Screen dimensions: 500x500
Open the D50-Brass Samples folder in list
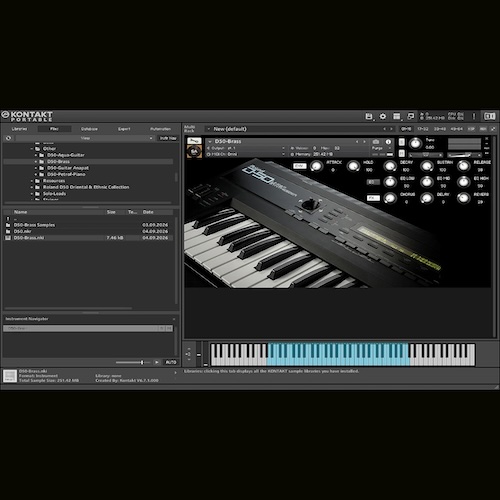[88, 225]
